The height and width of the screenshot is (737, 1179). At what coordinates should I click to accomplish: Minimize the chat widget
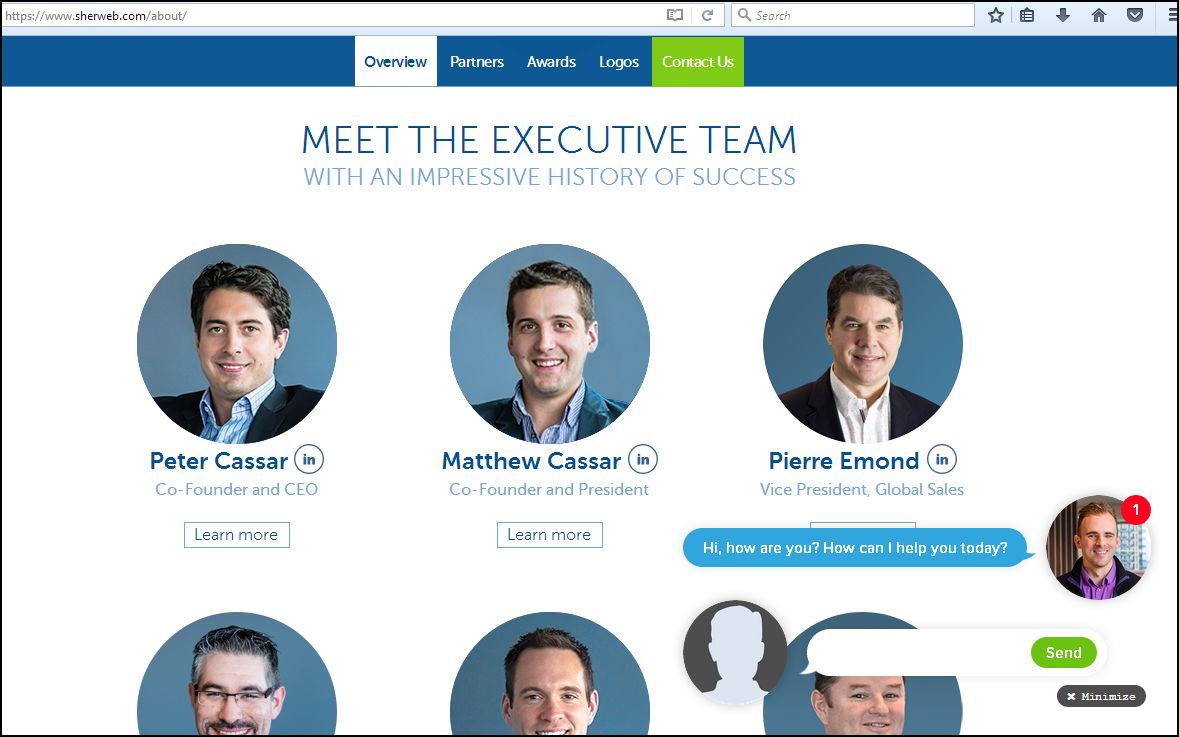click(1101, 696)
